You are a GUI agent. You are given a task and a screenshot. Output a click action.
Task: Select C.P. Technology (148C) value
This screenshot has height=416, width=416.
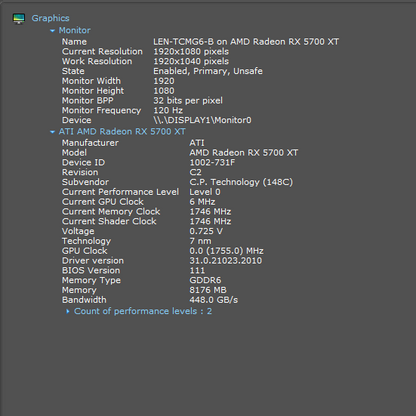pyautogui.click(x=241, y=182)
